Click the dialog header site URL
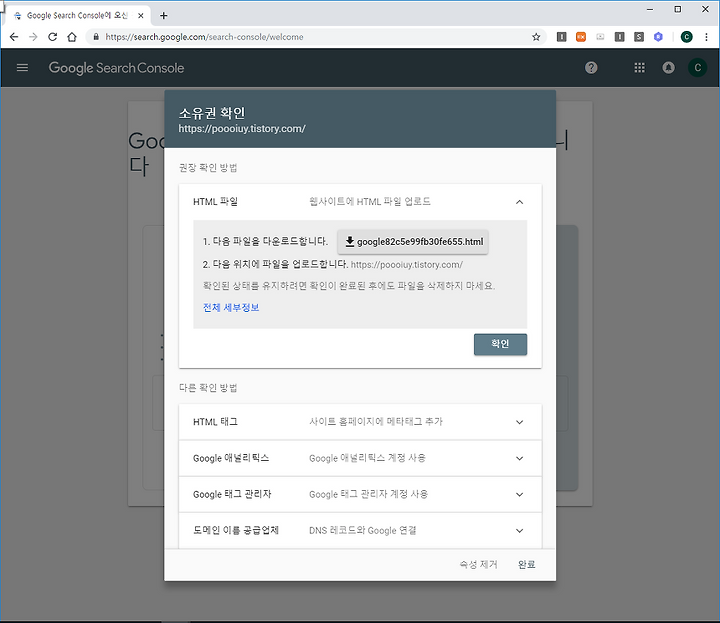The image size is (720, 623). coord(242,129)
